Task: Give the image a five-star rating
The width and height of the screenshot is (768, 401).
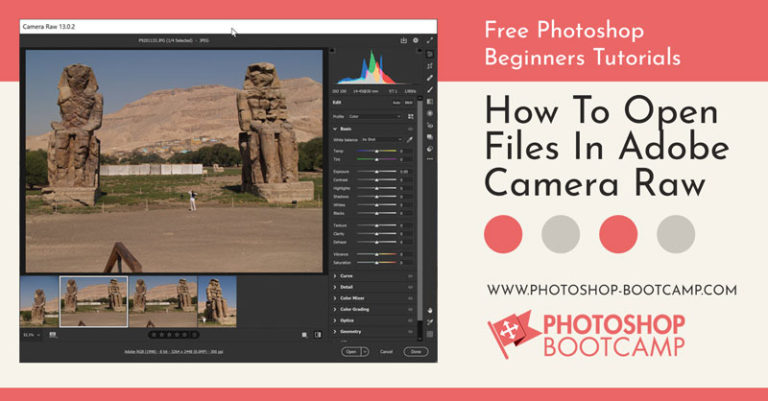Action: click(x=185, y=335)
